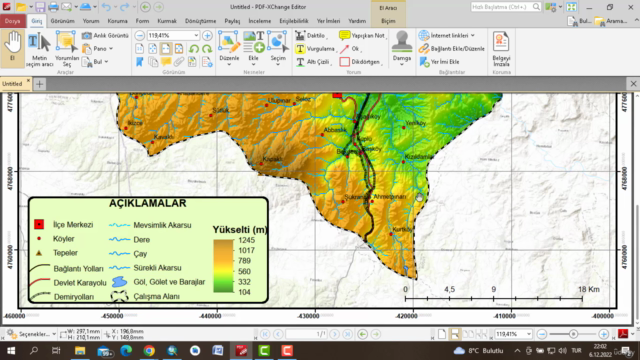The height and width of the screenshot is (360, 640).
Task: Open the Dönüştürme ribbon tab
Action: [200, 21]
